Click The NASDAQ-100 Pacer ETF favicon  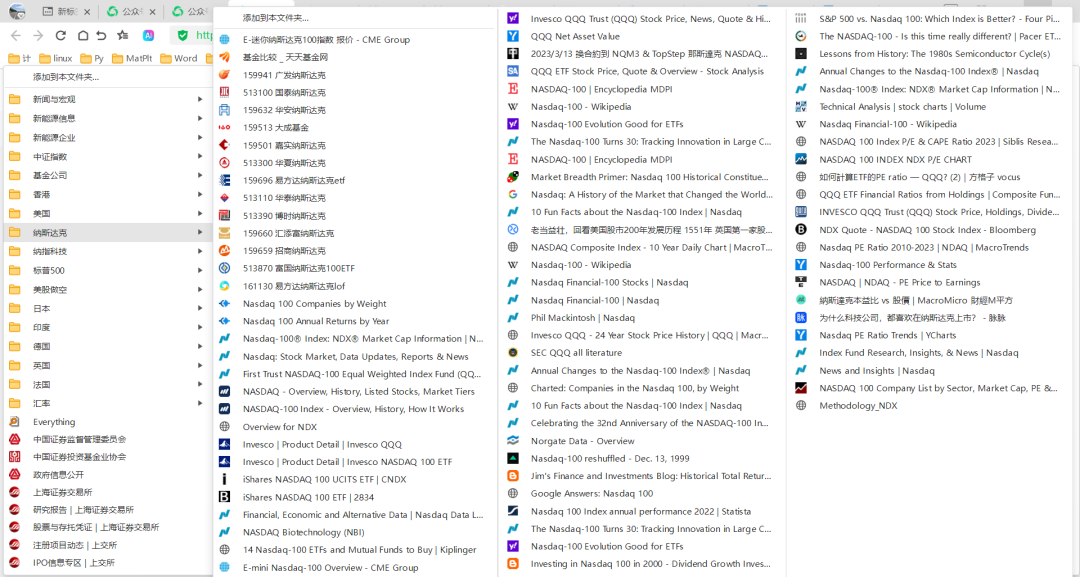[x=801, y=36]
